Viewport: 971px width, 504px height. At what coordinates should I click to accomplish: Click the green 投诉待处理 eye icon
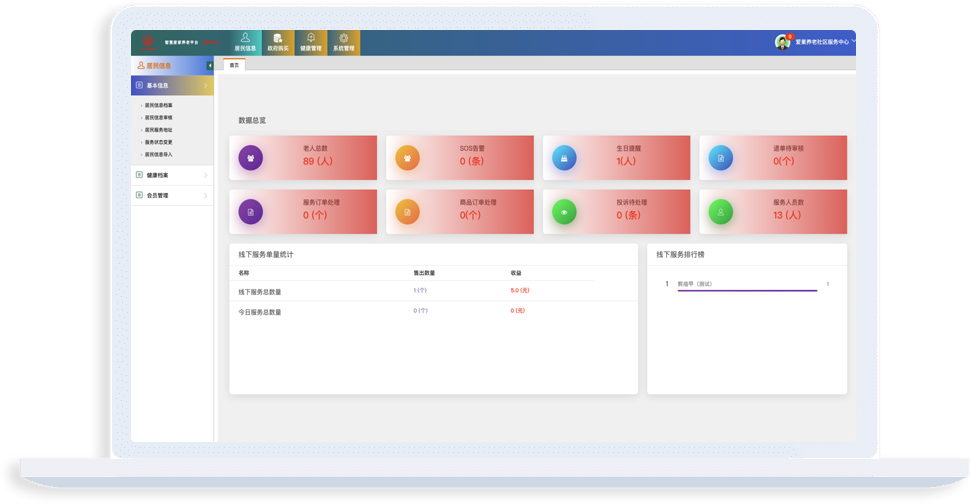[565, 212]
